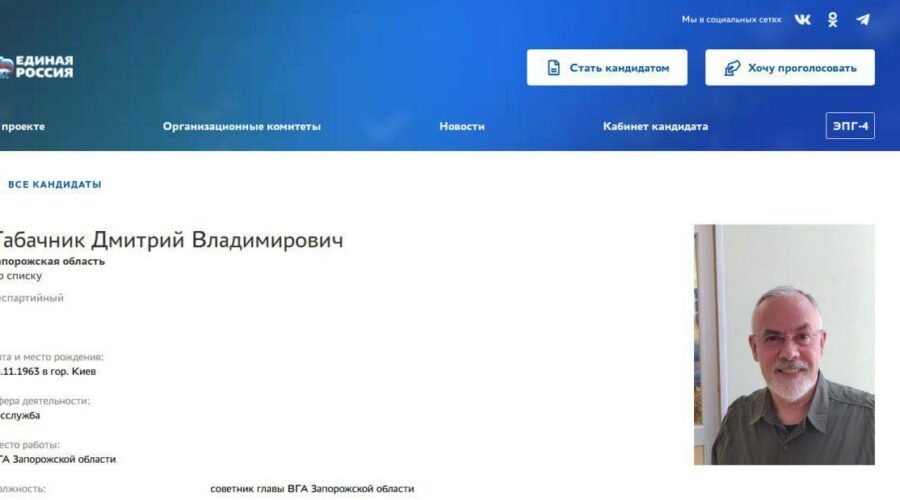This screenshot has width=900, height=500.
Task: Return via the Все кандидаты link
Action: [x=54, y=185]
